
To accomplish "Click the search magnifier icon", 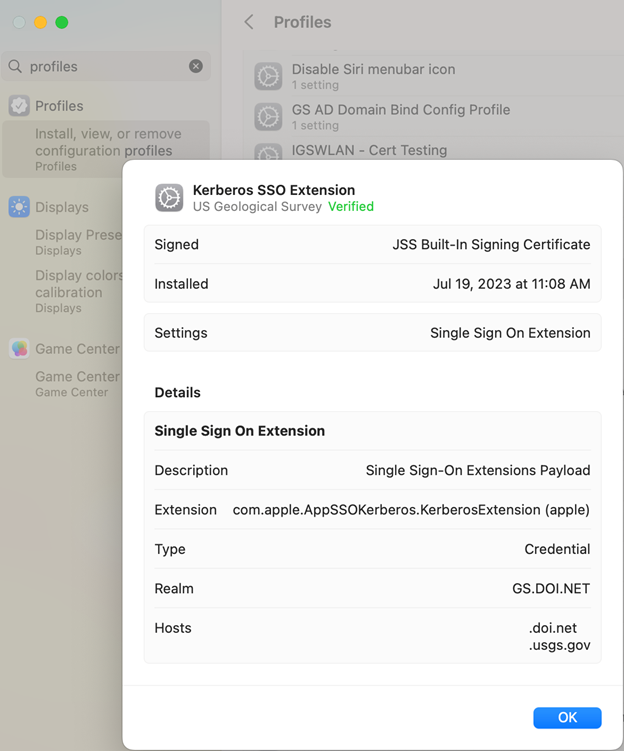I will point(15,66).
